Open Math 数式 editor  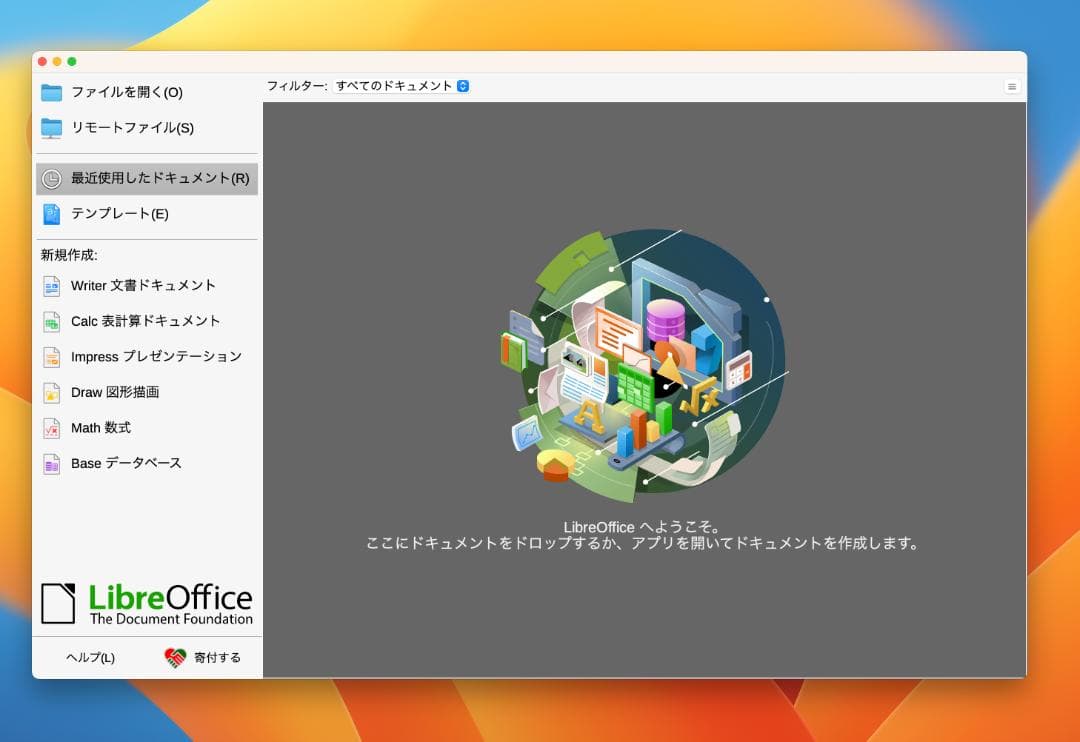click(103, 428)
